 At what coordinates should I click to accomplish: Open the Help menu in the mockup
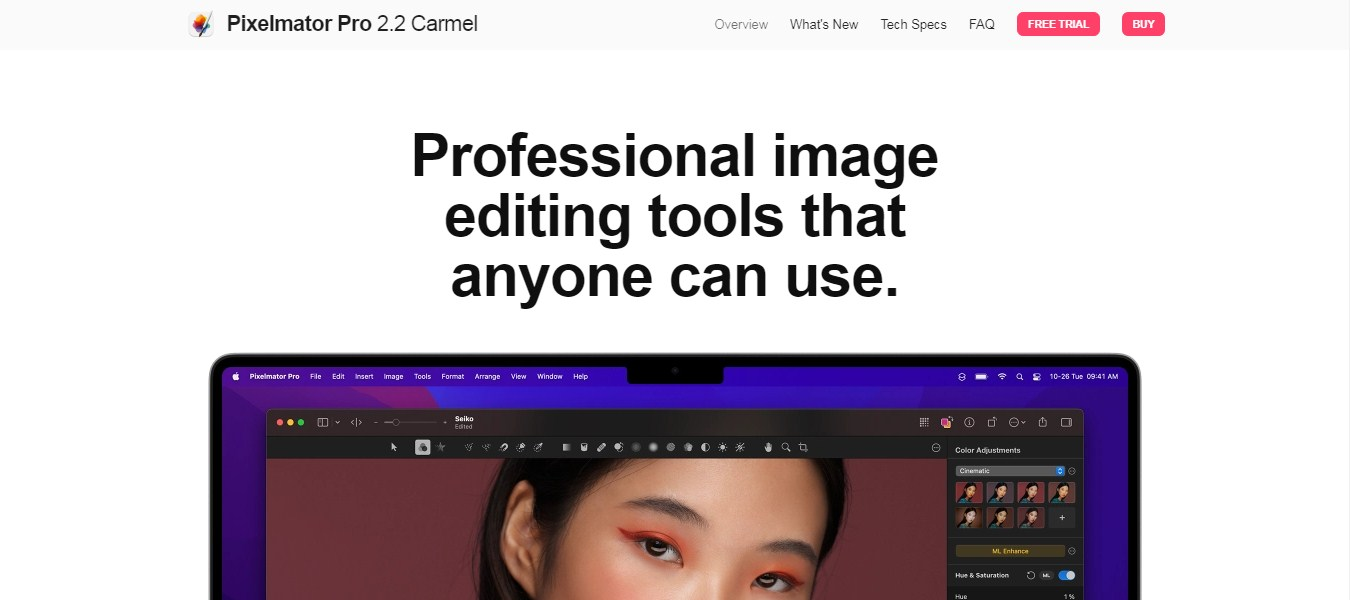tap(580, 377)
